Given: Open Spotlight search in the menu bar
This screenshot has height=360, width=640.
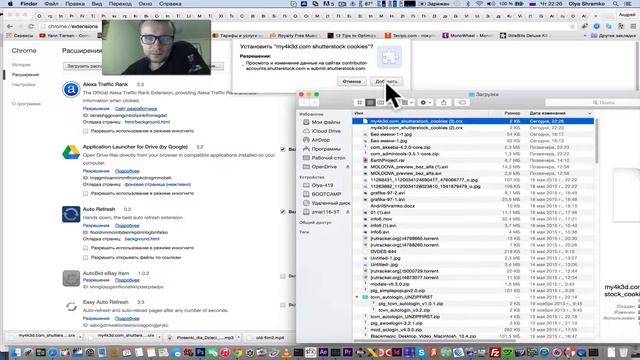Looking at the screenshot, I should [615, 4].
